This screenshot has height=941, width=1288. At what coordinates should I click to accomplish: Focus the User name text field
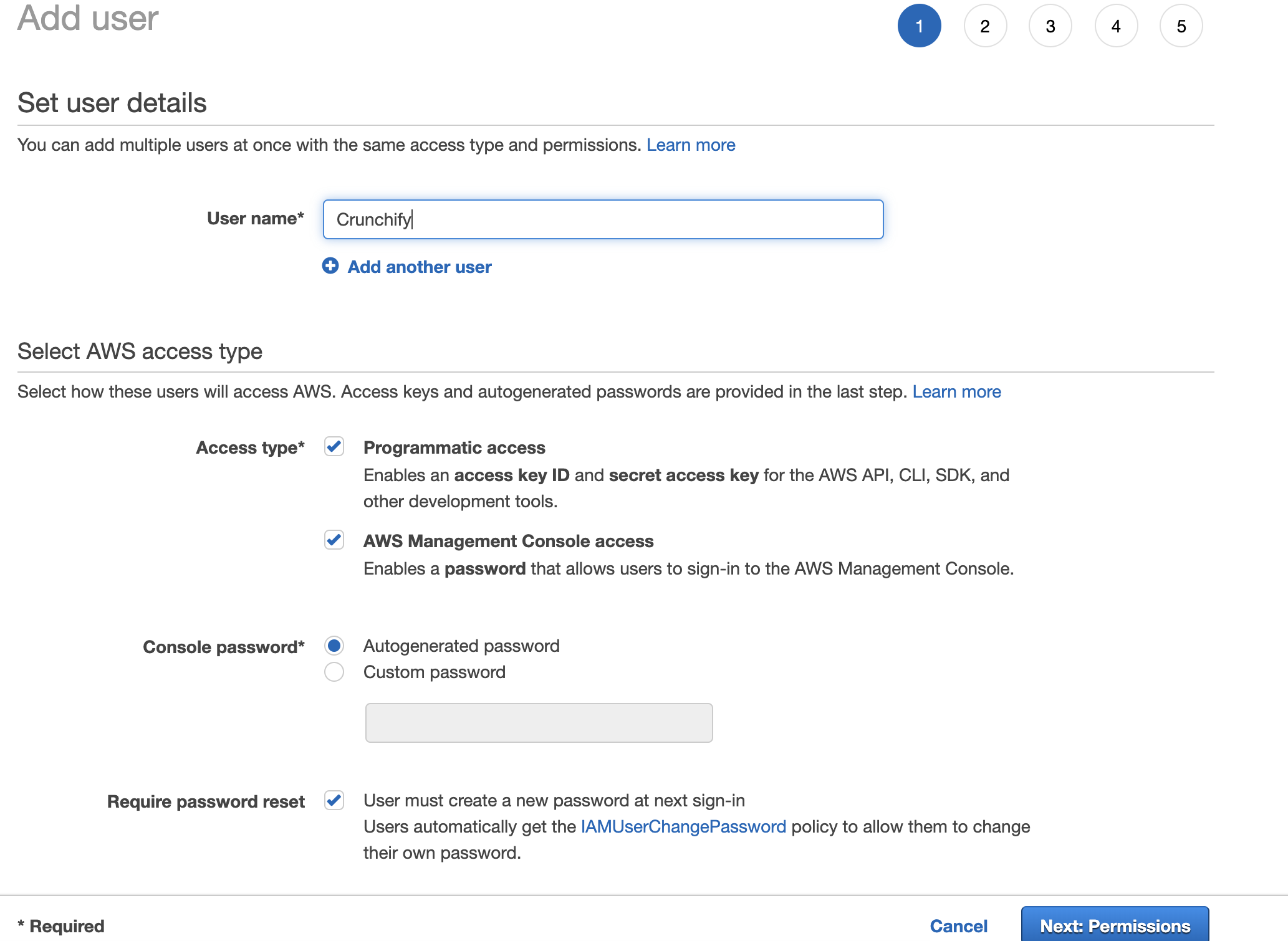pos(603,219)
